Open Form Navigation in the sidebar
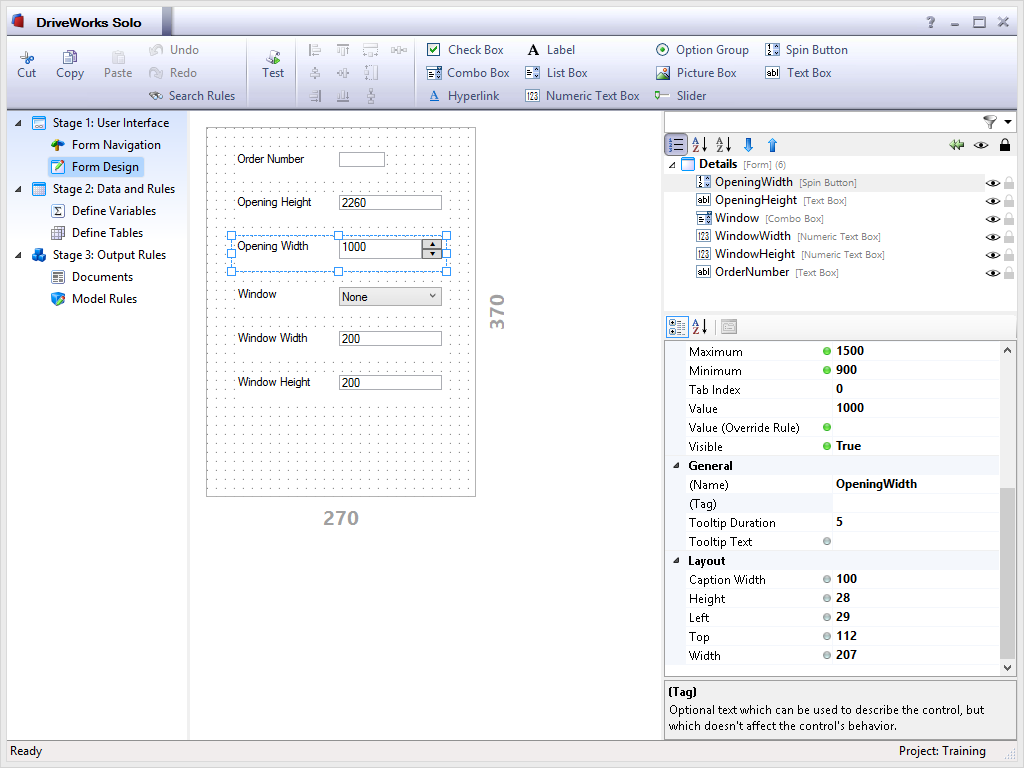 [115, 145]
